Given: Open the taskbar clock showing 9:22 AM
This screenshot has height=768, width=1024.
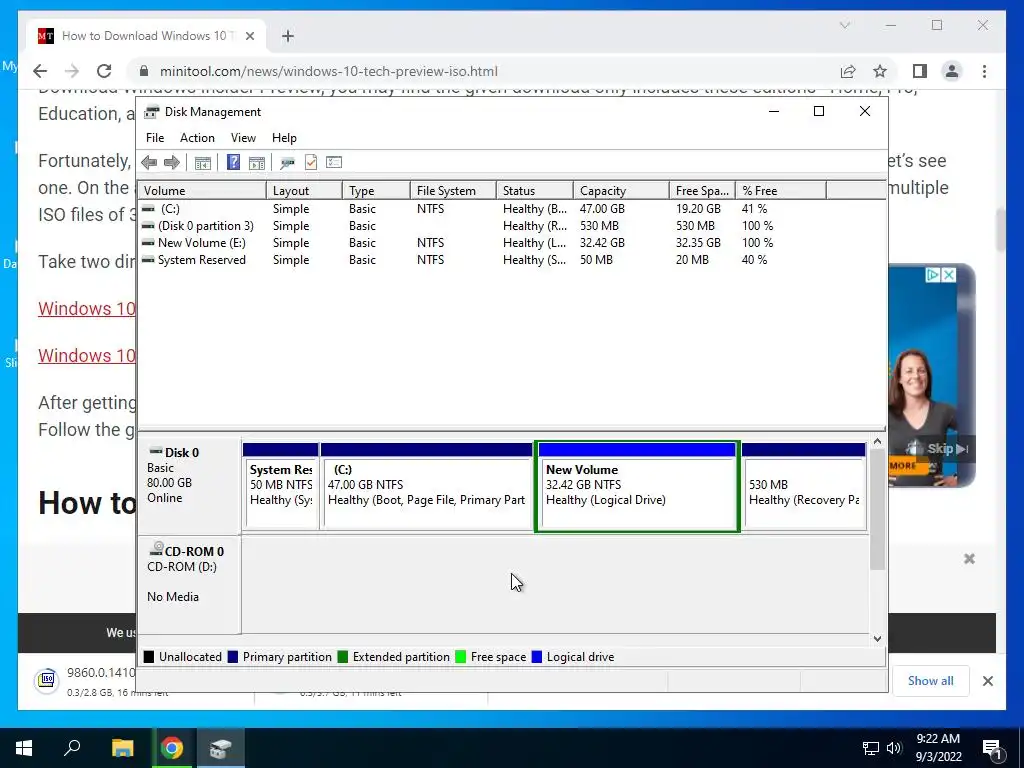Looking at the screenshot, I should tap(938, 748).
